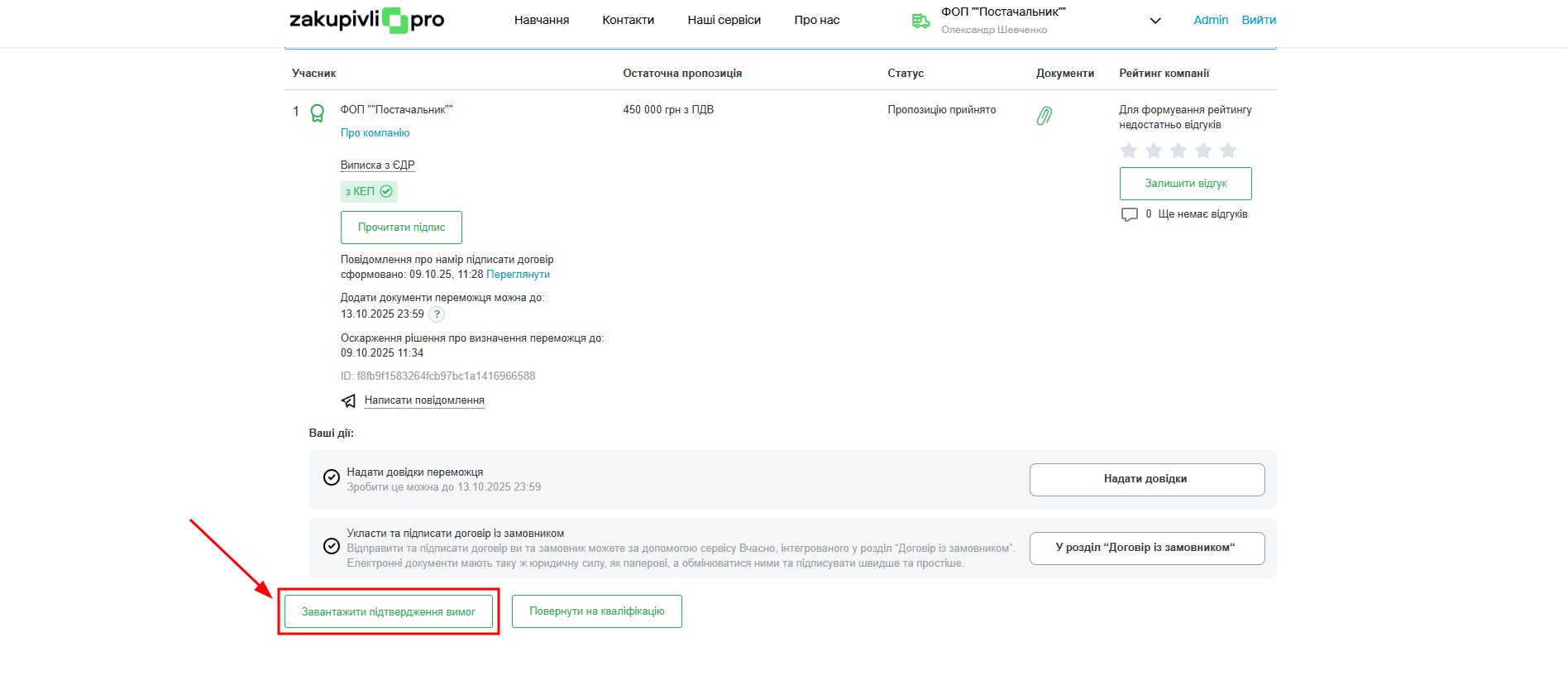This screenshot has width=1568, height=690.
Task: Click the paper plane message icon
Action: [348, 401]
